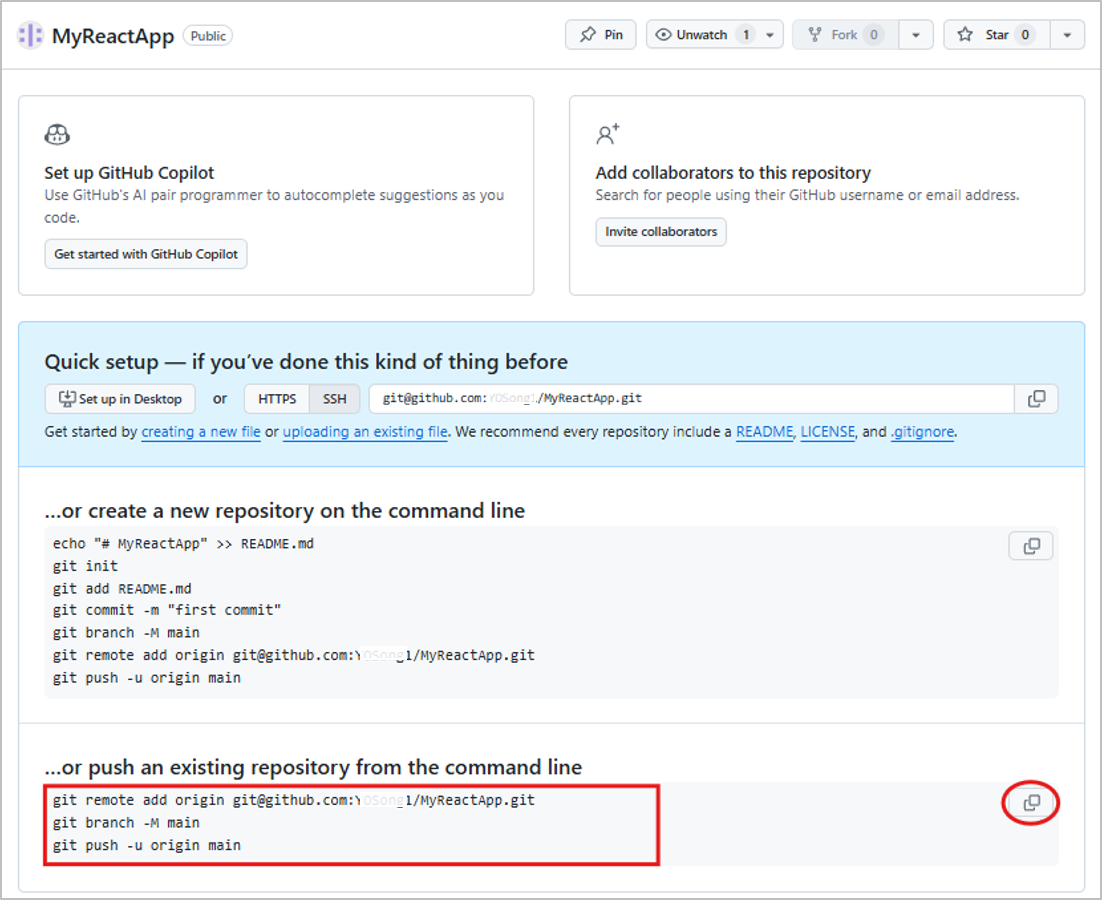Click the Fork count badge
This screenshot has width=1102, height=900.
point(874,34)
